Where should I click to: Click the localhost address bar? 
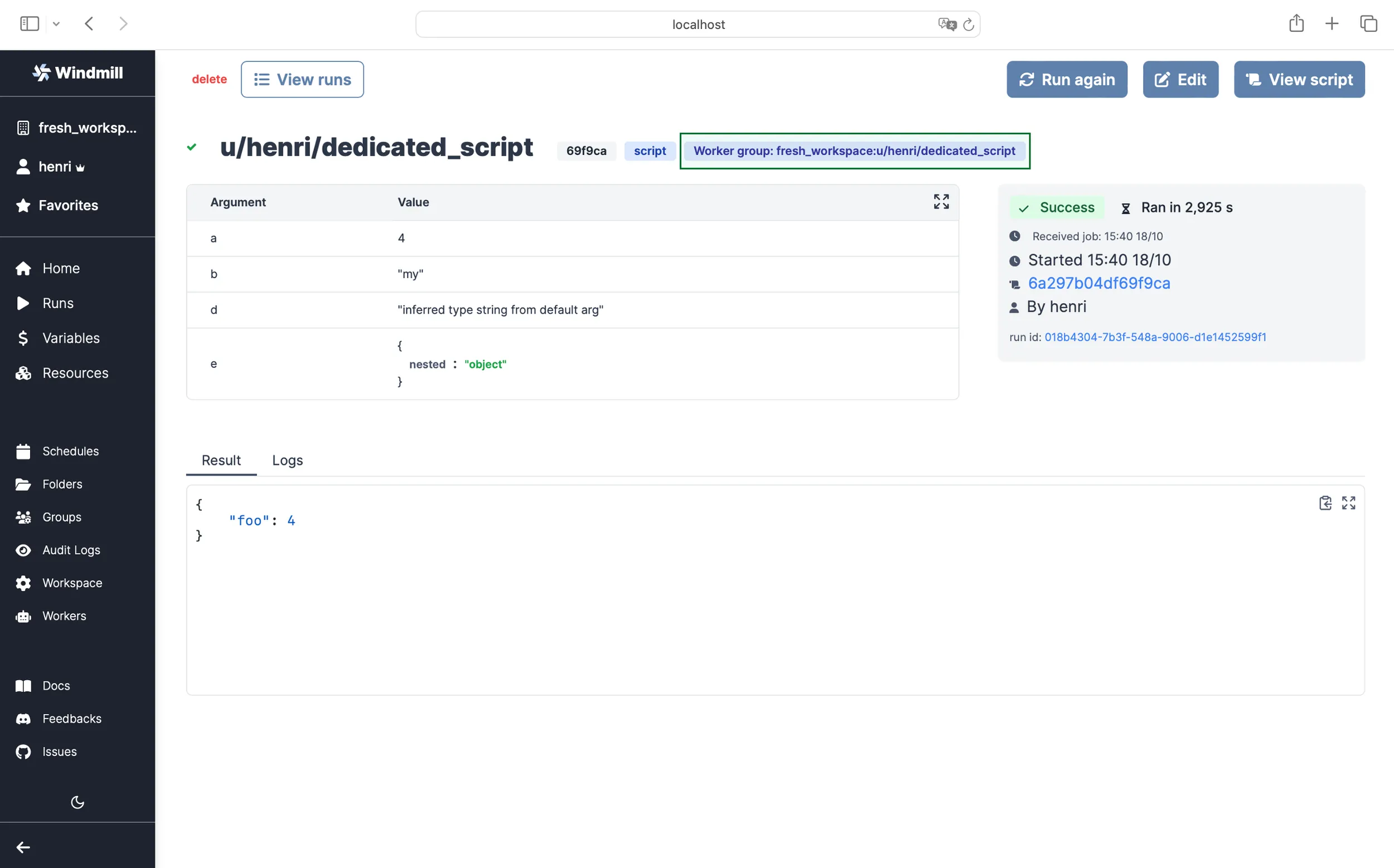click(698, 24)
